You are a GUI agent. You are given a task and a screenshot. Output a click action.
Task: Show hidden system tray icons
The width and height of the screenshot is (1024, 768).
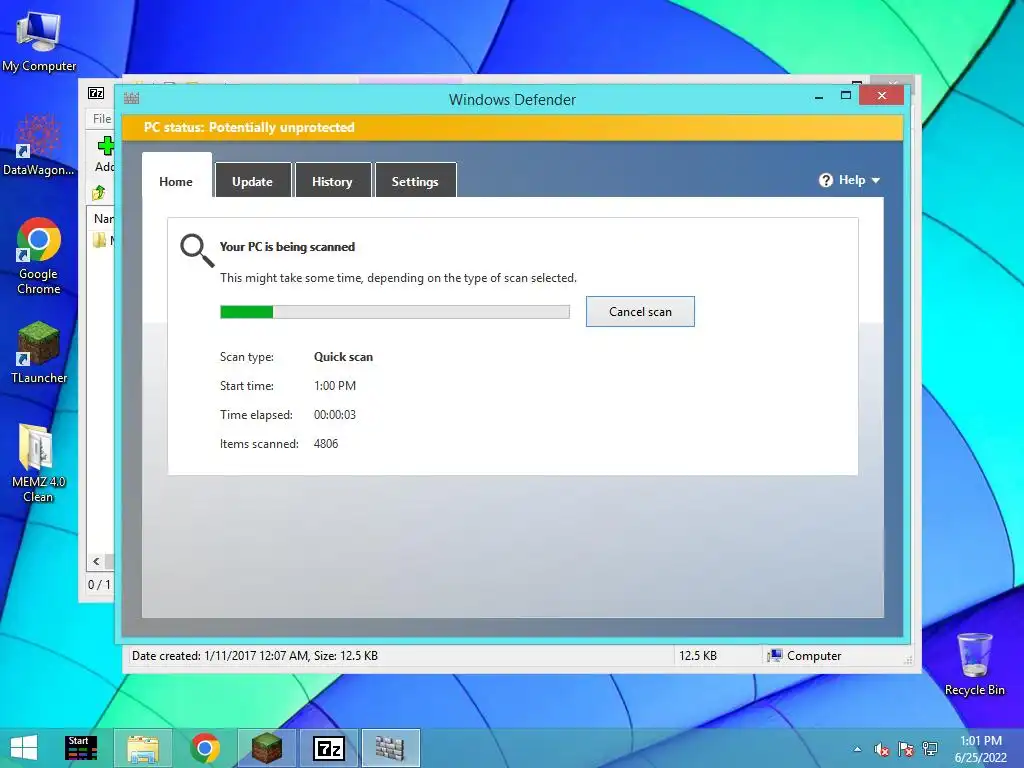pyautogui.click(x=857, y=749)
